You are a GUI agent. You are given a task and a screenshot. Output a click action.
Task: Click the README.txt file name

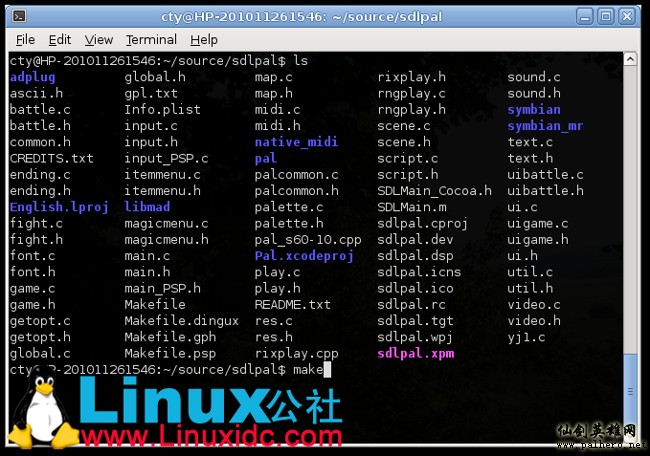coord(292,304)
